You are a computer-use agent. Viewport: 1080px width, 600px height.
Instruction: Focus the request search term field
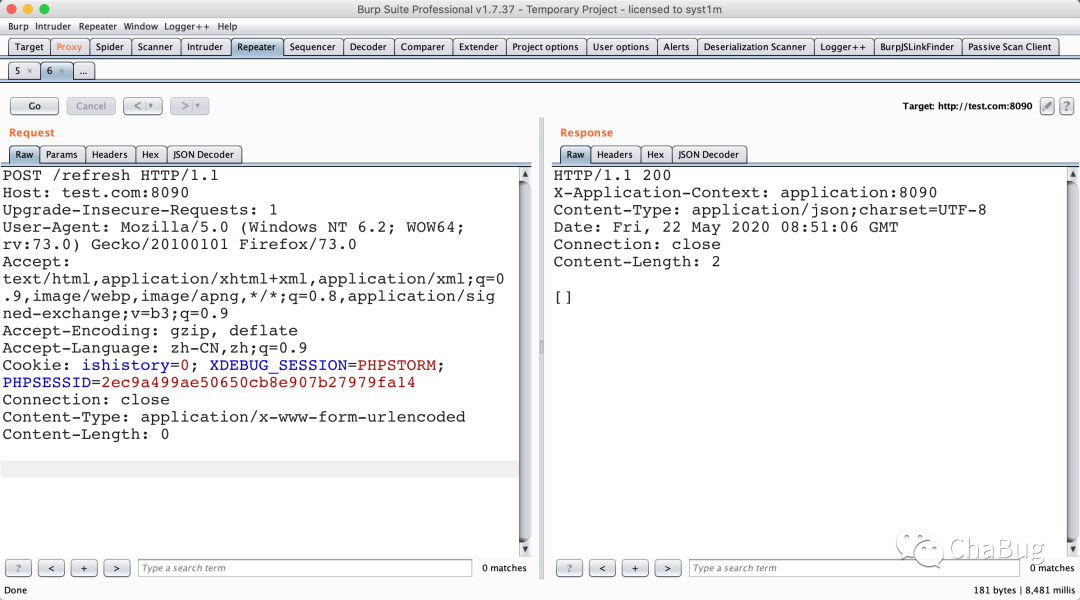(x=305, y=568)
